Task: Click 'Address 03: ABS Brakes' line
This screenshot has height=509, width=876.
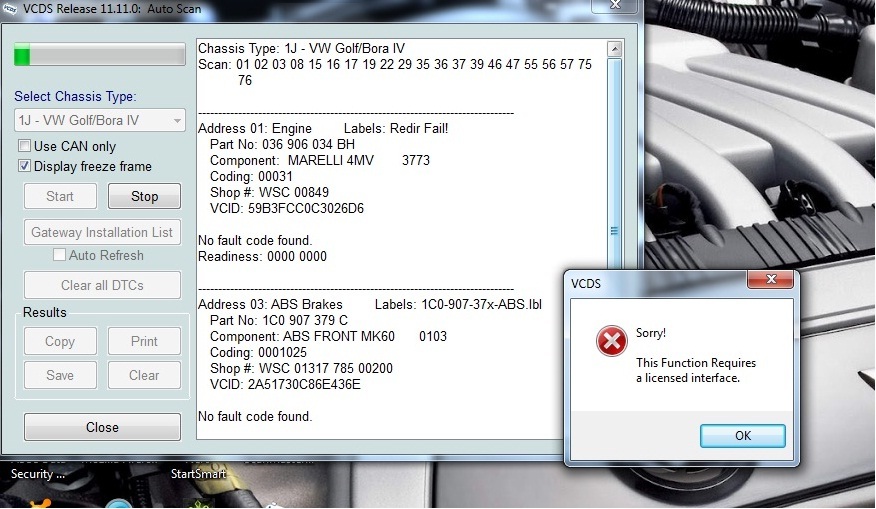Action: 270,305
